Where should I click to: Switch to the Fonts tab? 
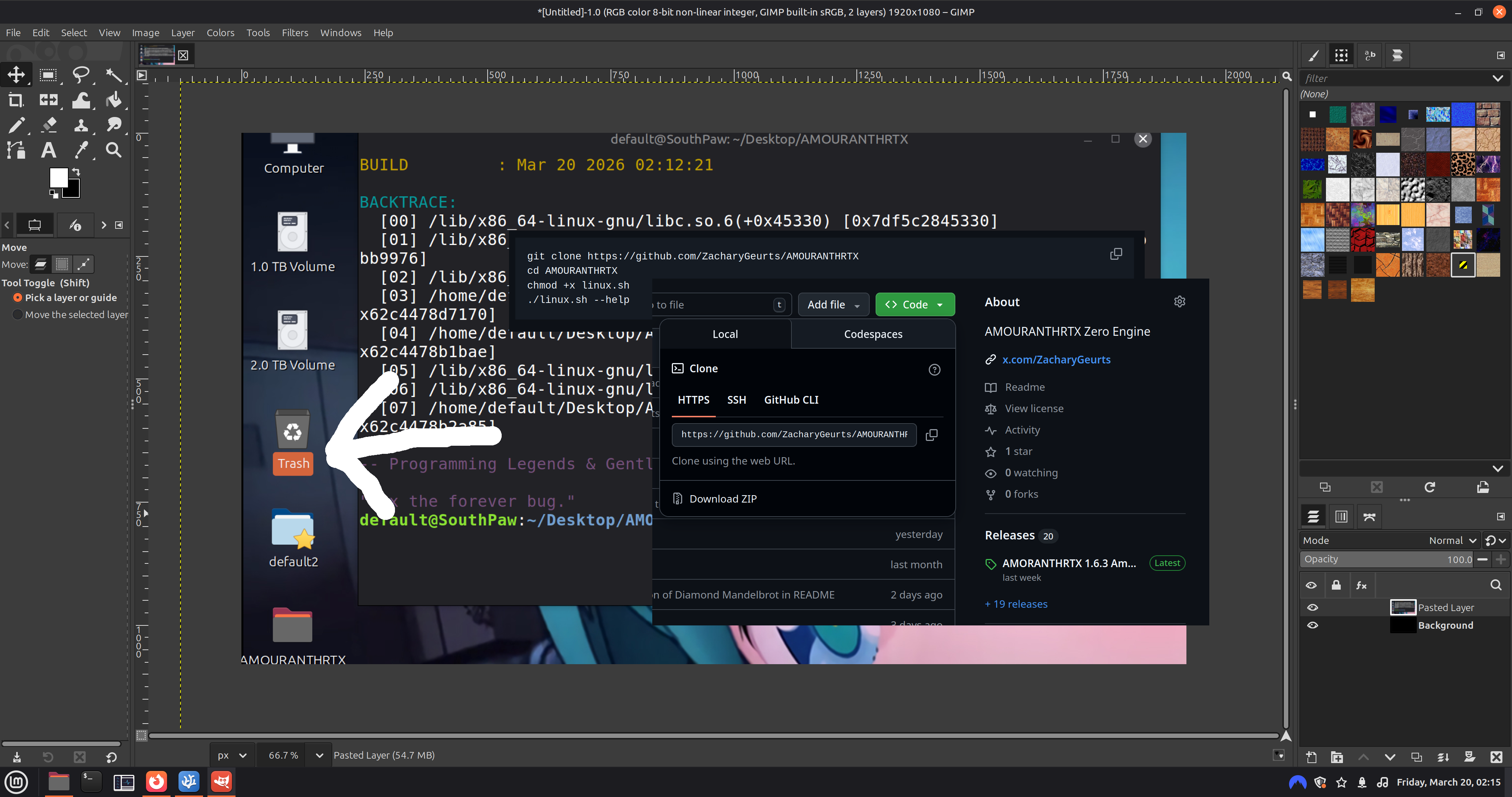coord(1370,55)
